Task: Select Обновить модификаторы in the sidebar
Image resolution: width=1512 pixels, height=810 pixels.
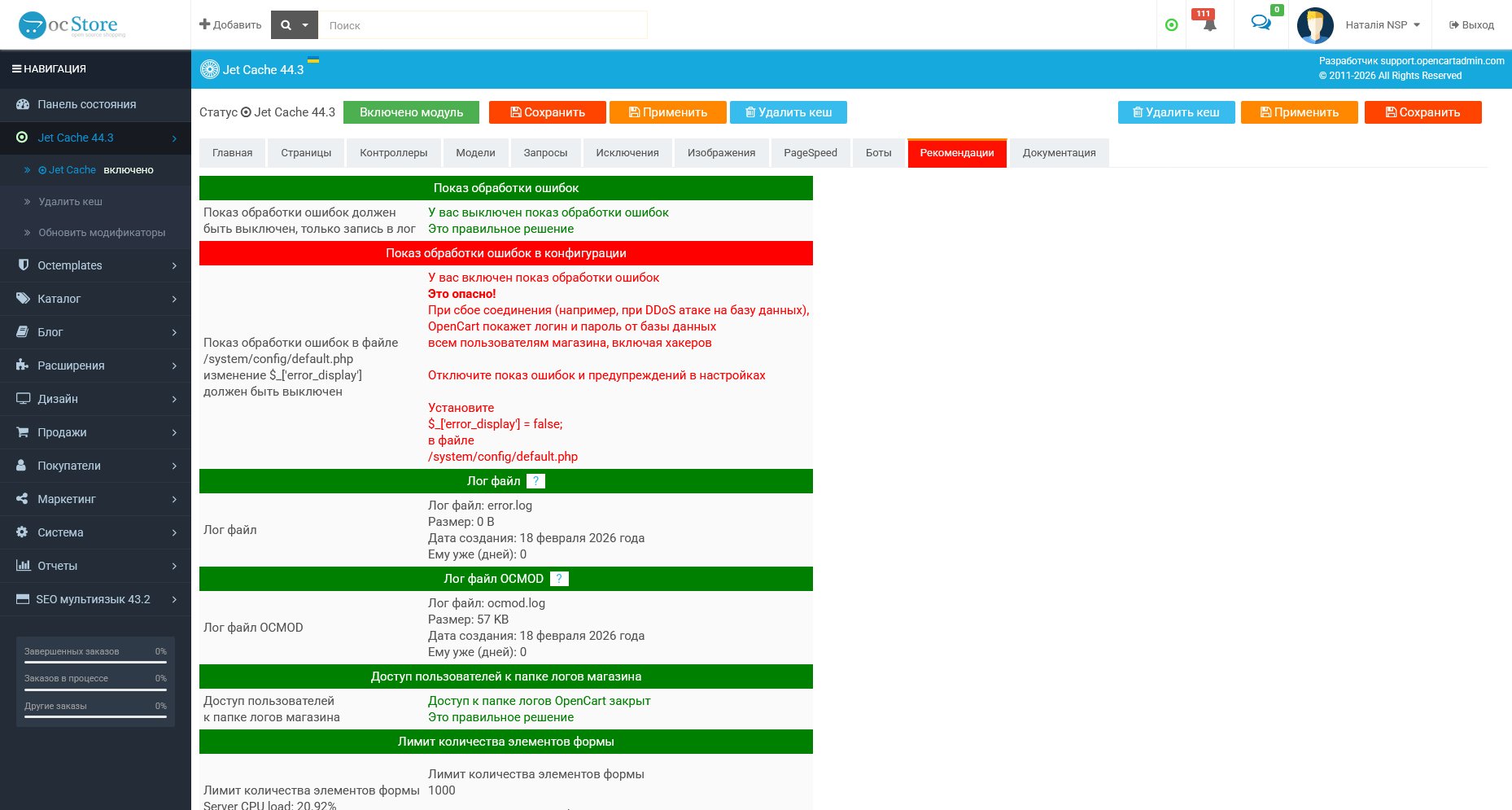Action: (x=102, y=233)
